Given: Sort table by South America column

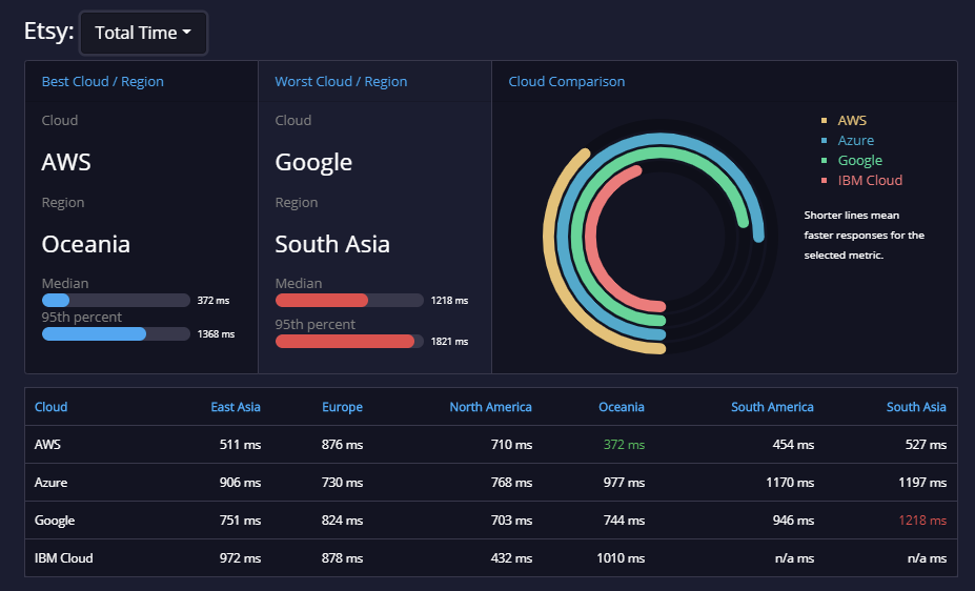Looking at the screenshot, I should (772, 407).
